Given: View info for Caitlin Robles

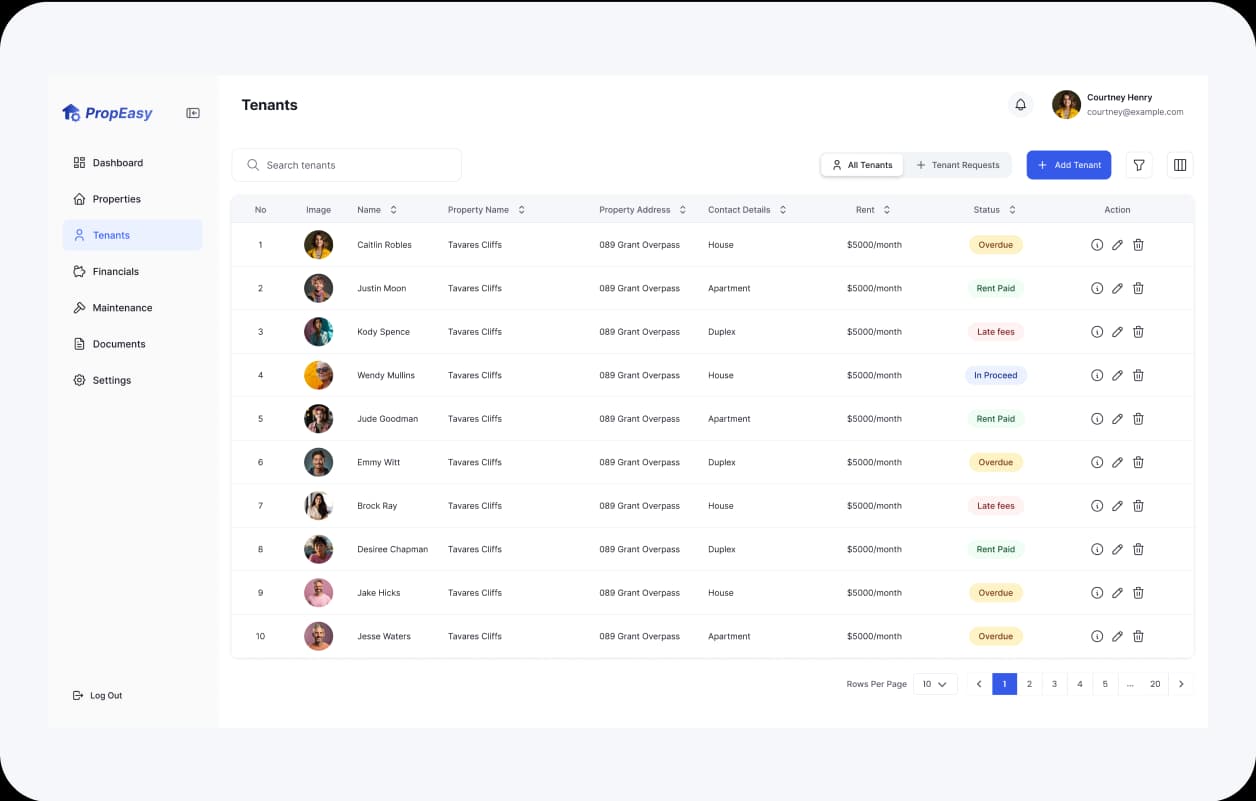Looking at the screenshot, I should [1097, 245].
